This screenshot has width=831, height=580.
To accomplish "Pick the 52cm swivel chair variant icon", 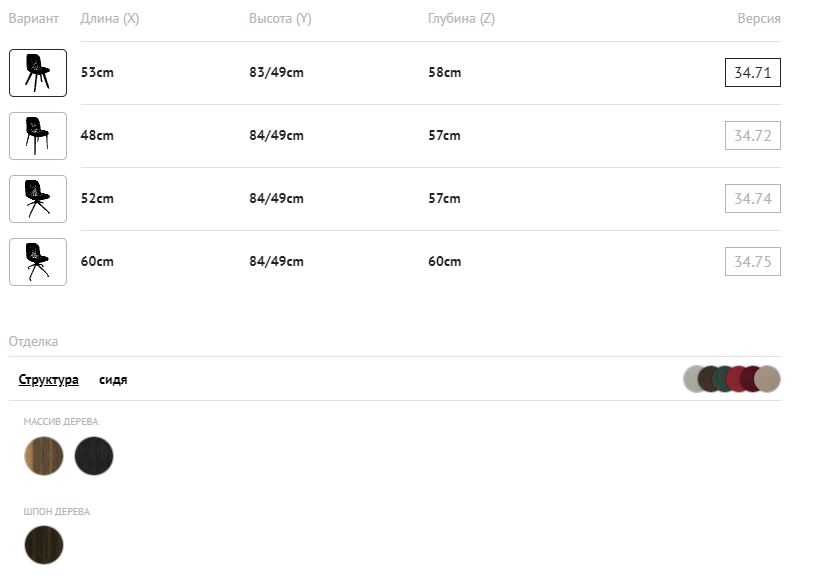I will point(38,199).
